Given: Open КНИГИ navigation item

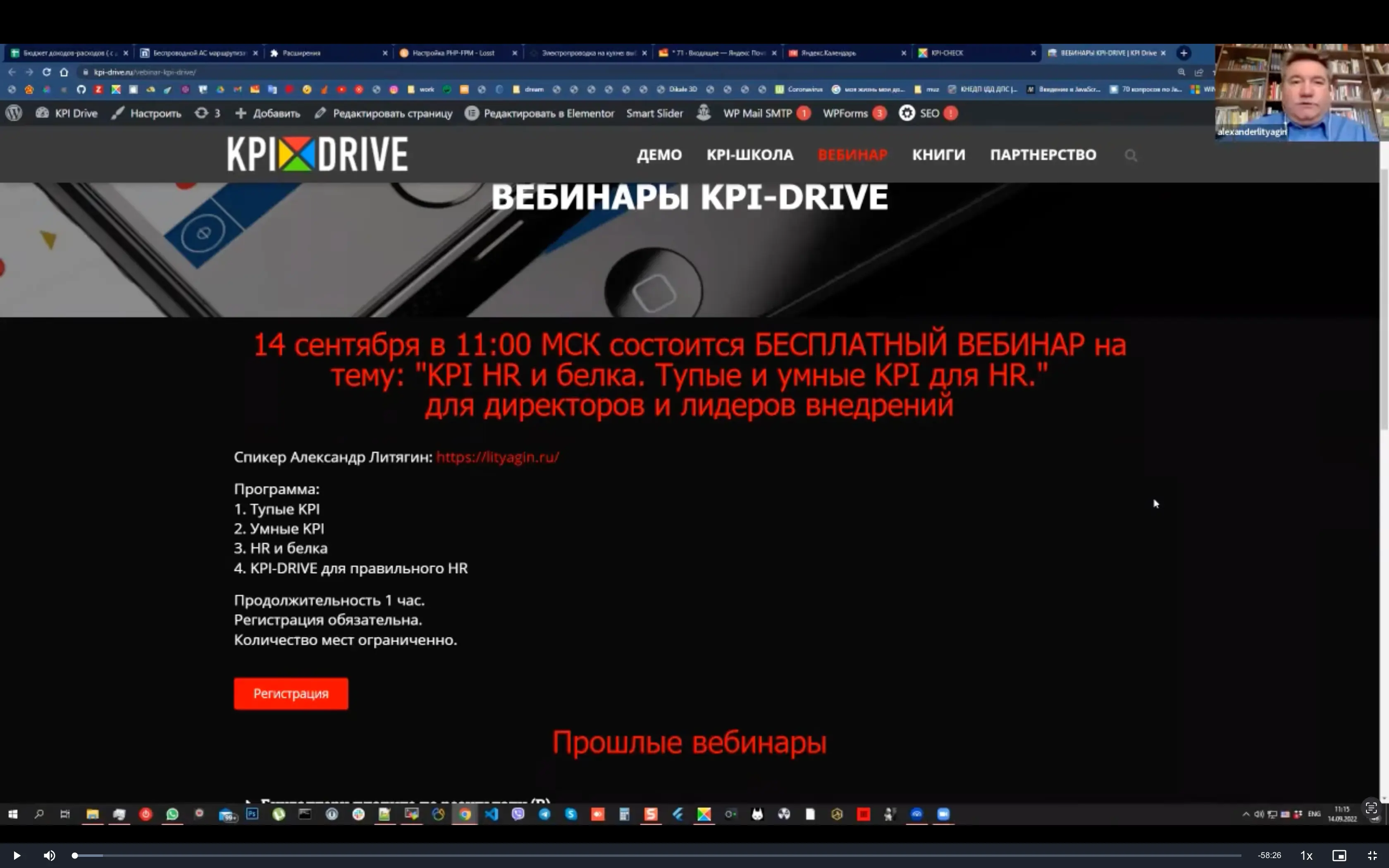Looking at the screenshot, I should pyautogui.click(x=938, y=155).
